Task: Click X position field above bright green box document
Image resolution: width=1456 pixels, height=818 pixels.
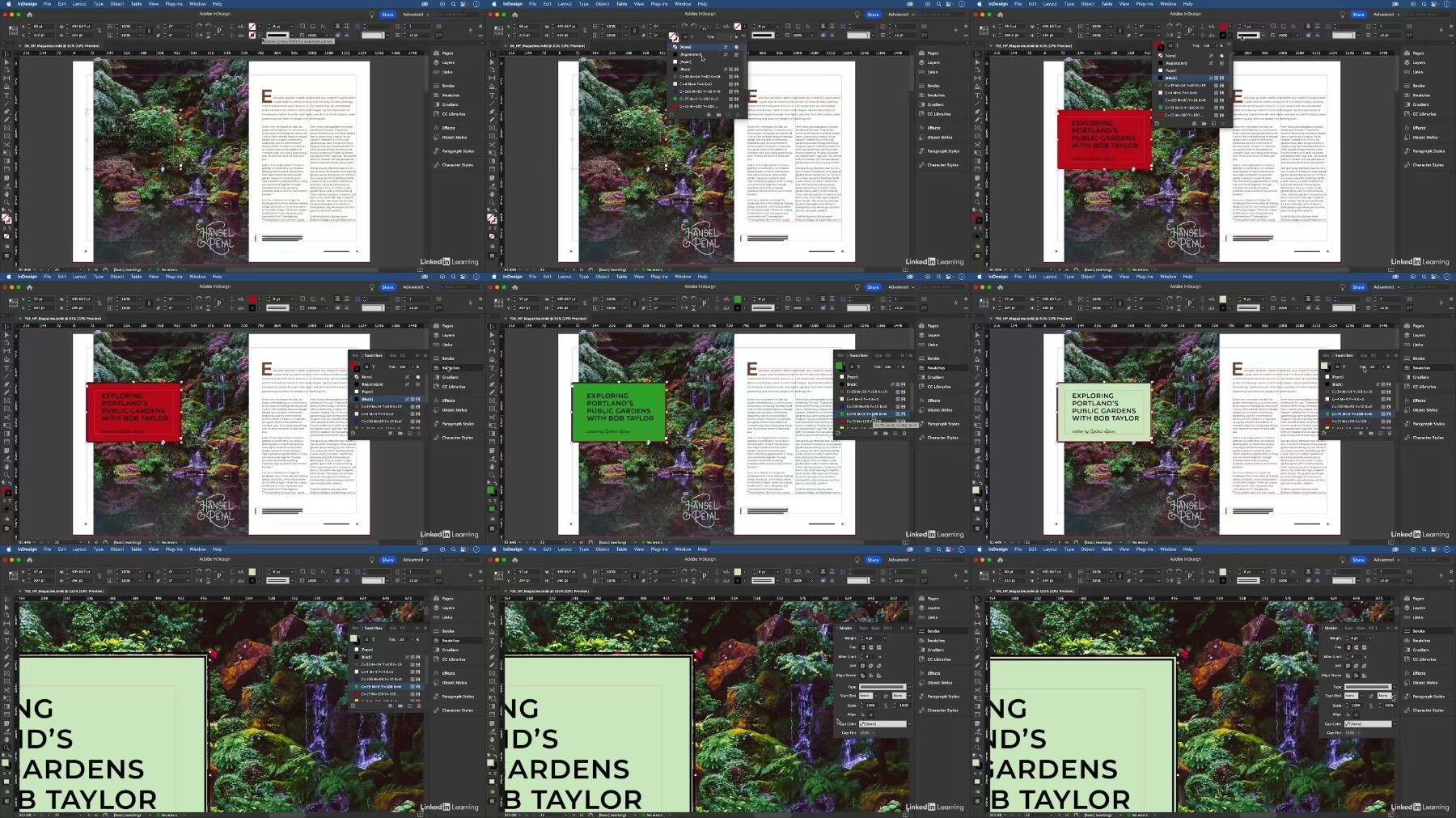Action: coord(528,299)
